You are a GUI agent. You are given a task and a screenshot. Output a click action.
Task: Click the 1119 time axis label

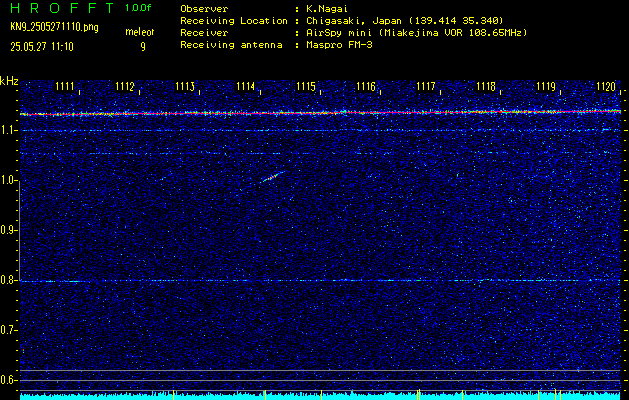tap(546, 86)
